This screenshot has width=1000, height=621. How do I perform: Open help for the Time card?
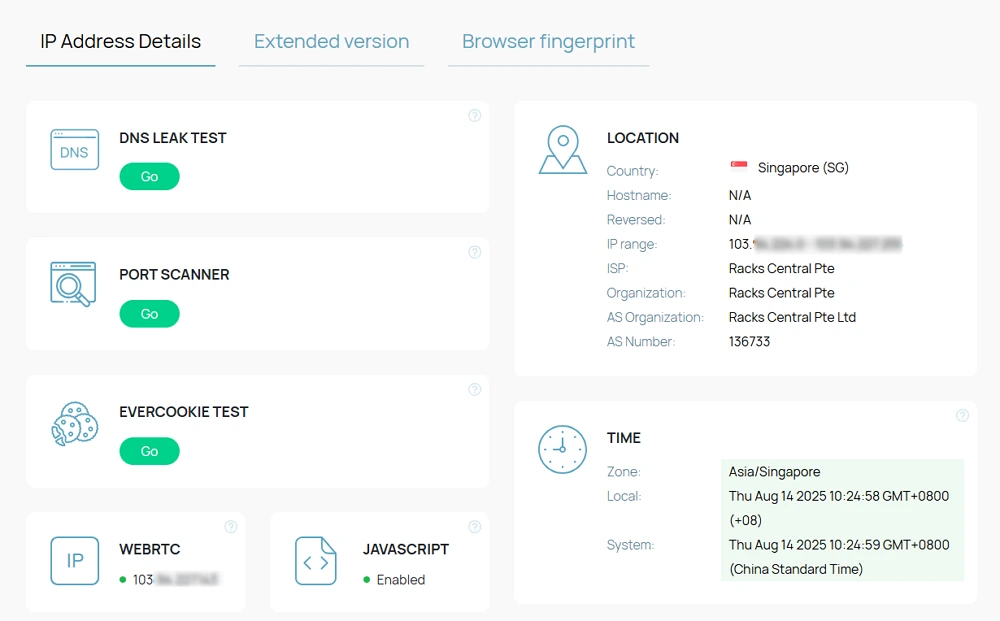click(x=962, y=416)
